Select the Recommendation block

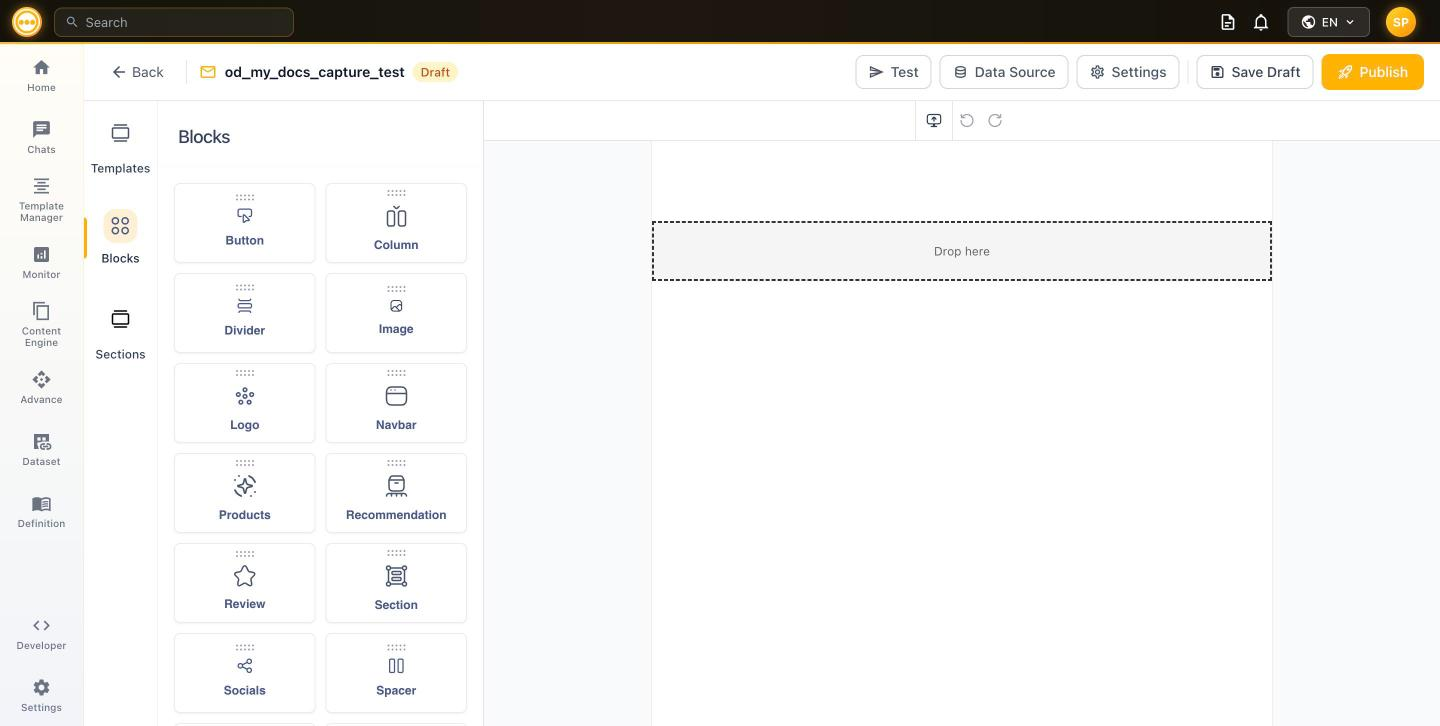click(x=396, y=493)
